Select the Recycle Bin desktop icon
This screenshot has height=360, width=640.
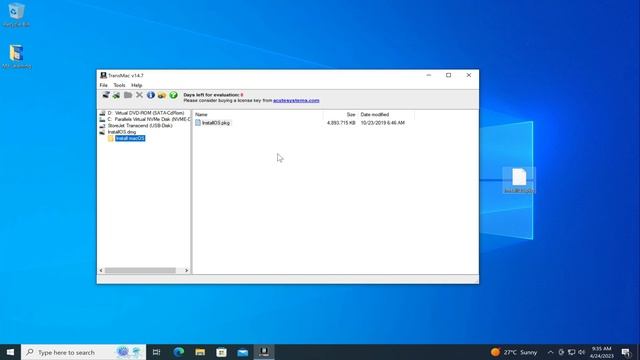(16, 16)
